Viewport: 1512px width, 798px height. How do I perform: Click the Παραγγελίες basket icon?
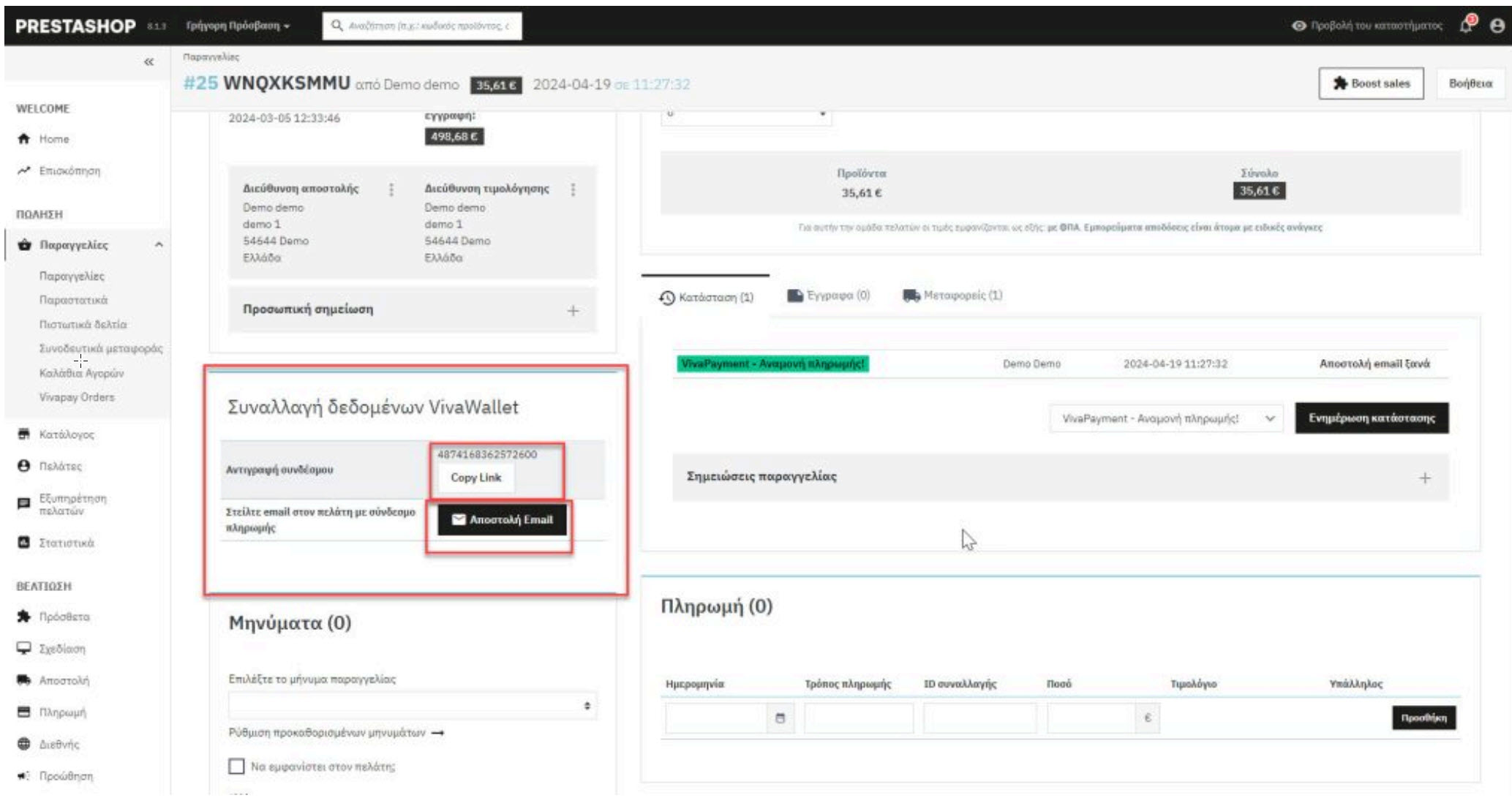(24, 245)
